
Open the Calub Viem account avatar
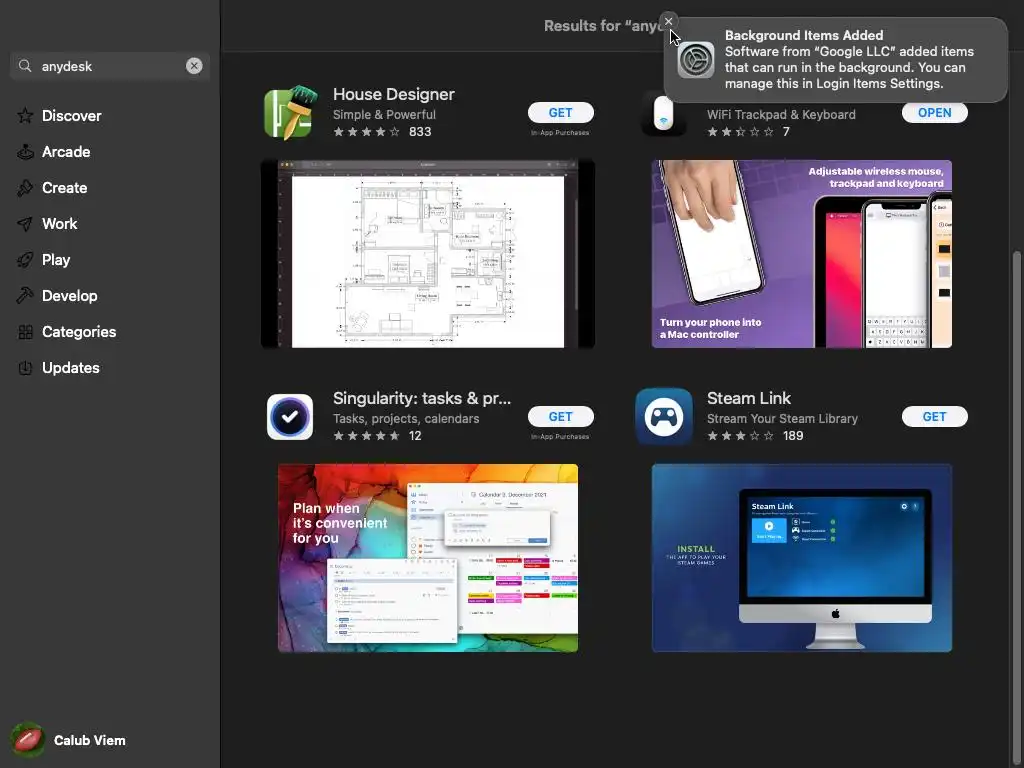pyautogui.click(x=27, y=740)
